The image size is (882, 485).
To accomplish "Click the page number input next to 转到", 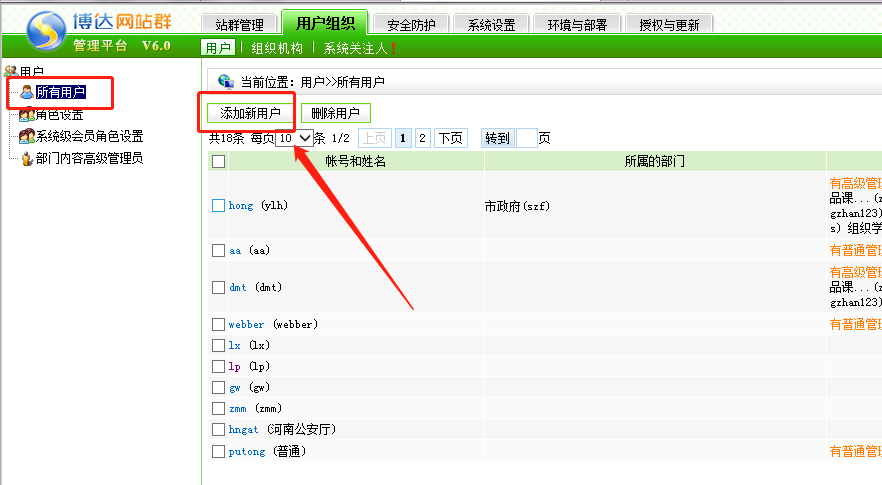I will (x=526, y=138).
